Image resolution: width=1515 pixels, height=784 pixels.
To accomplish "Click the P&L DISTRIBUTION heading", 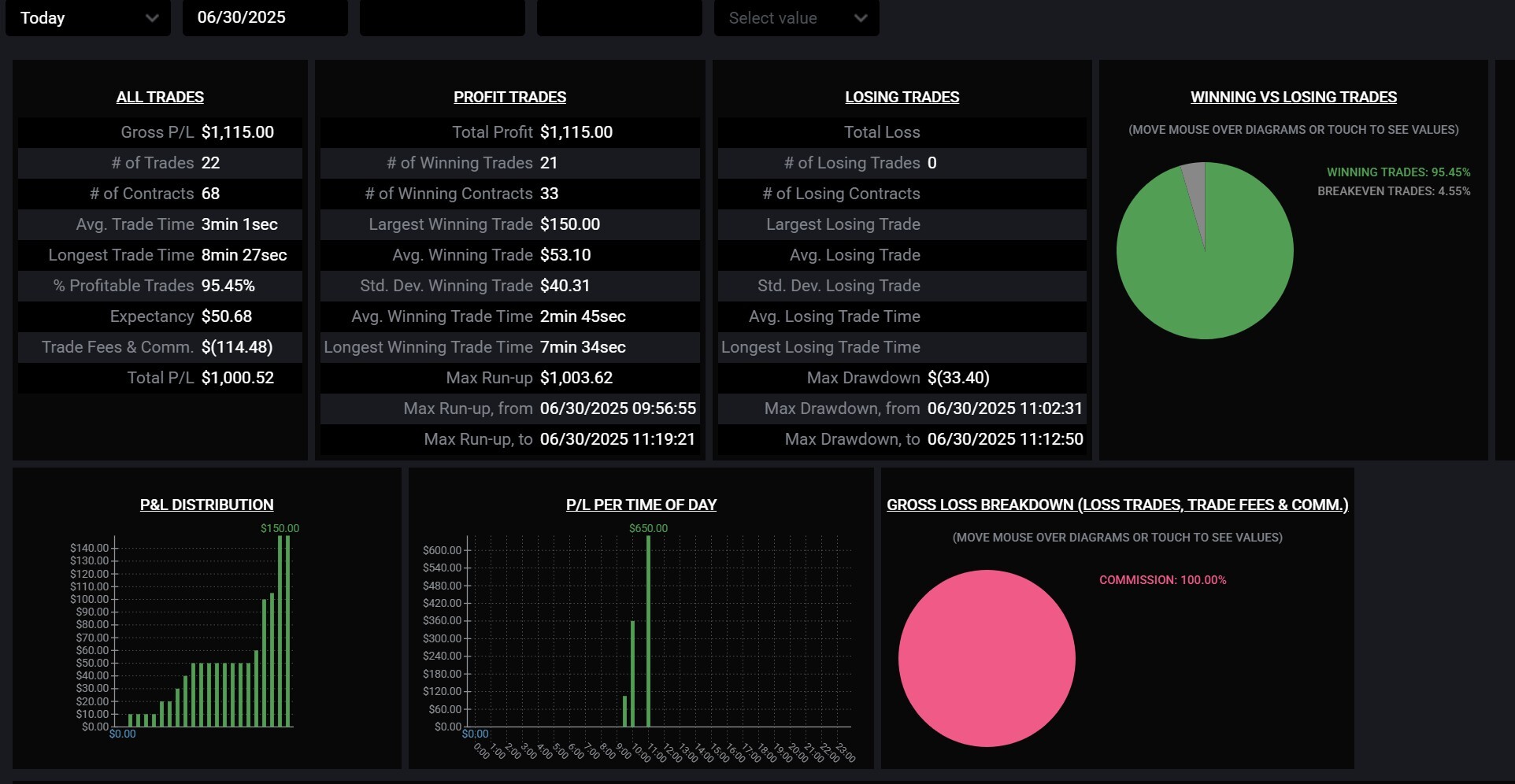I will click(206, 505).
